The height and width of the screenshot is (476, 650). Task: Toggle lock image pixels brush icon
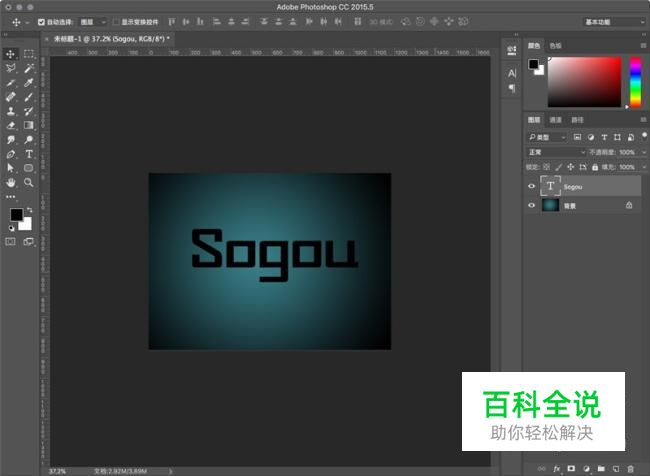click(558, 167)
